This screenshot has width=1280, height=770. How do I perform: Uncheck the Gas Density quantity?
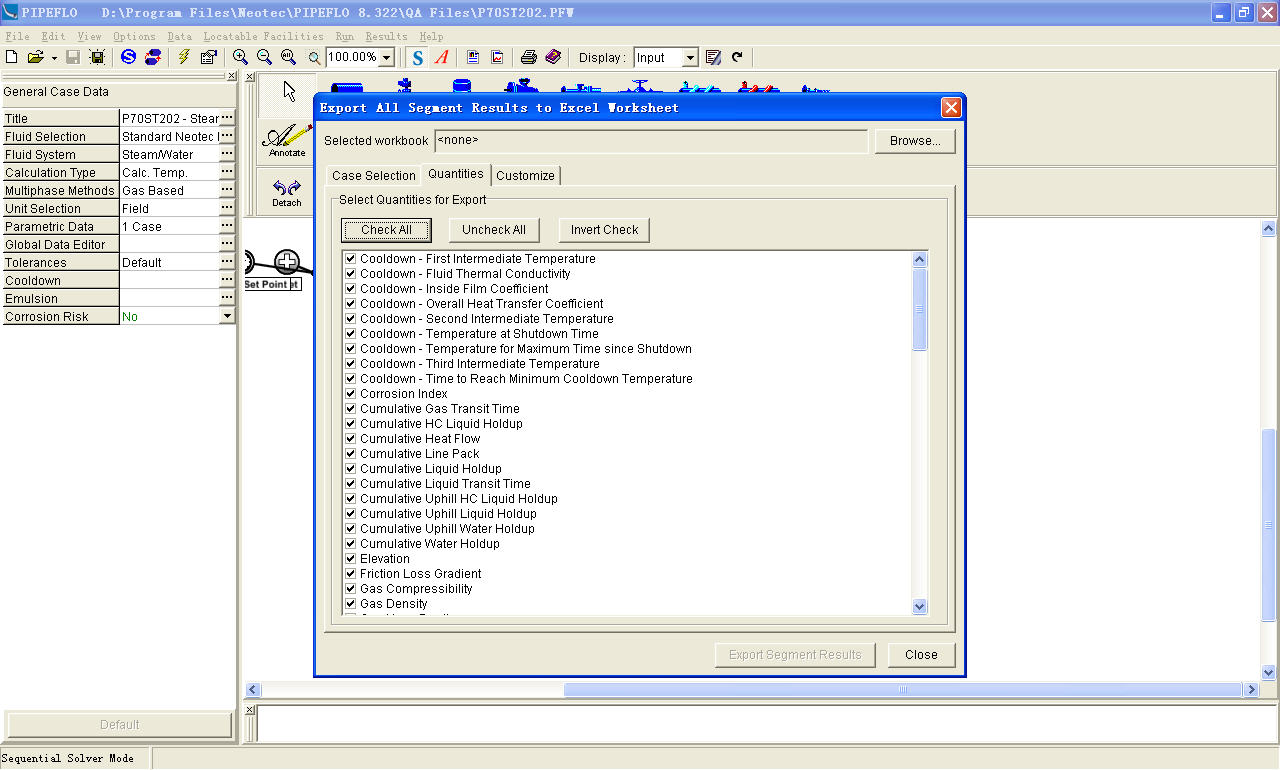351,603
